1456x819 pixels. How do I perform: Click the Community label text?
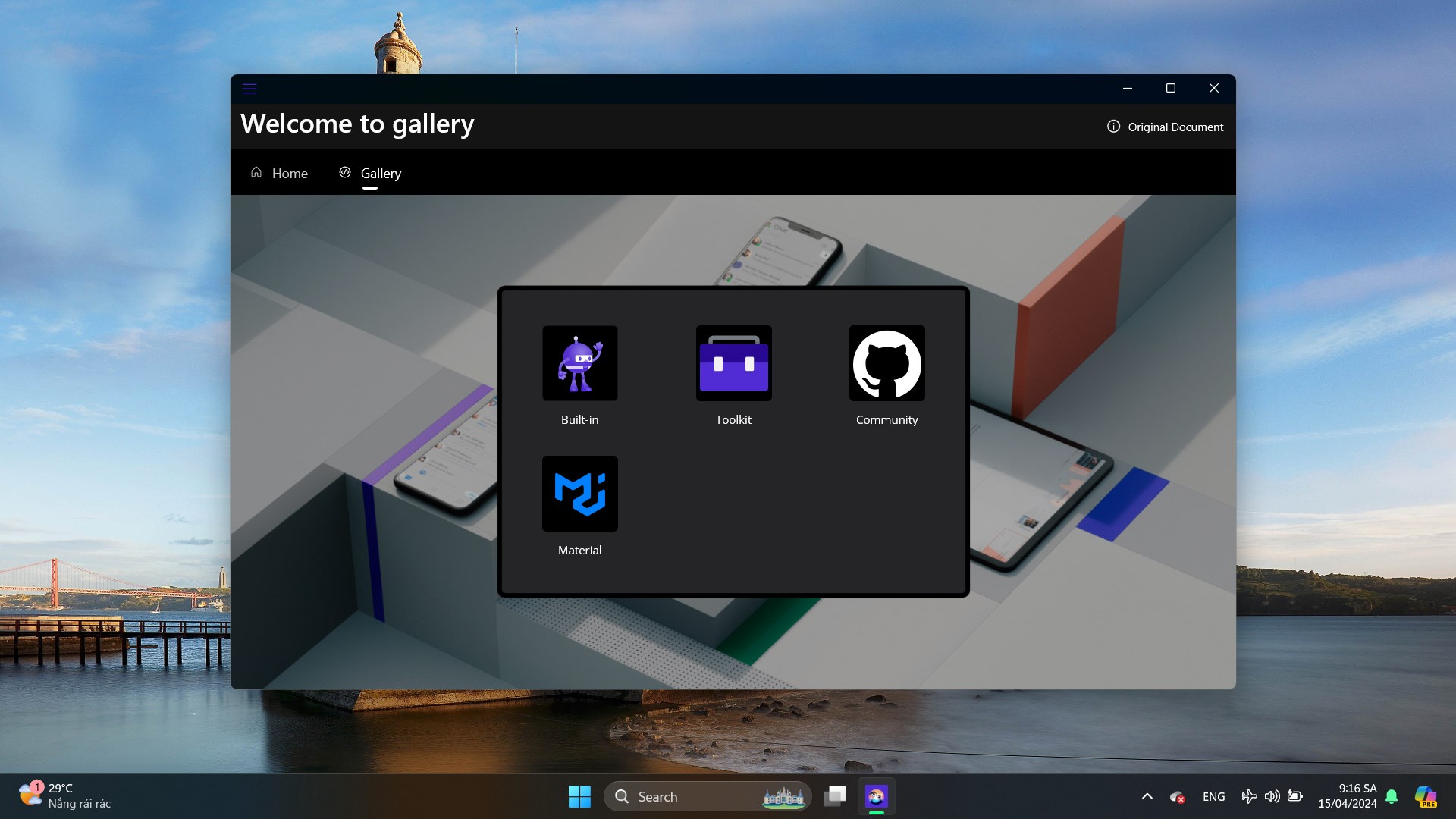886,420
